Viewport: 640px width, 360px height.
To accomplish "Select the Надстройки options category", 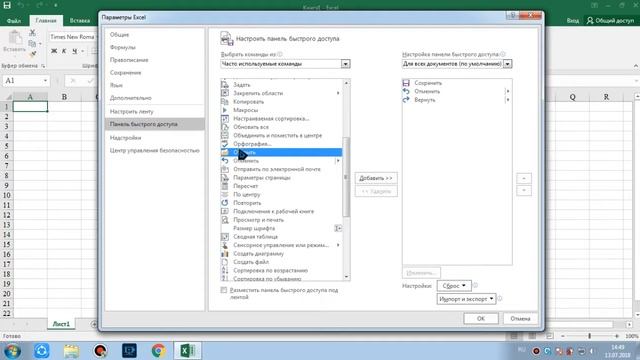I will pos(125,138).
